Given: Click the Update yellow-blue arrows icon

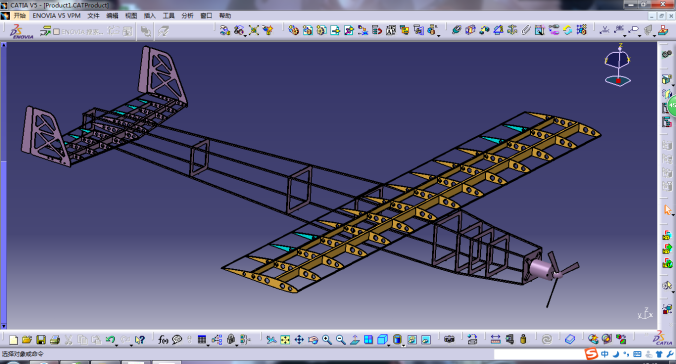Looking at the screenshot, I should 567,30.
